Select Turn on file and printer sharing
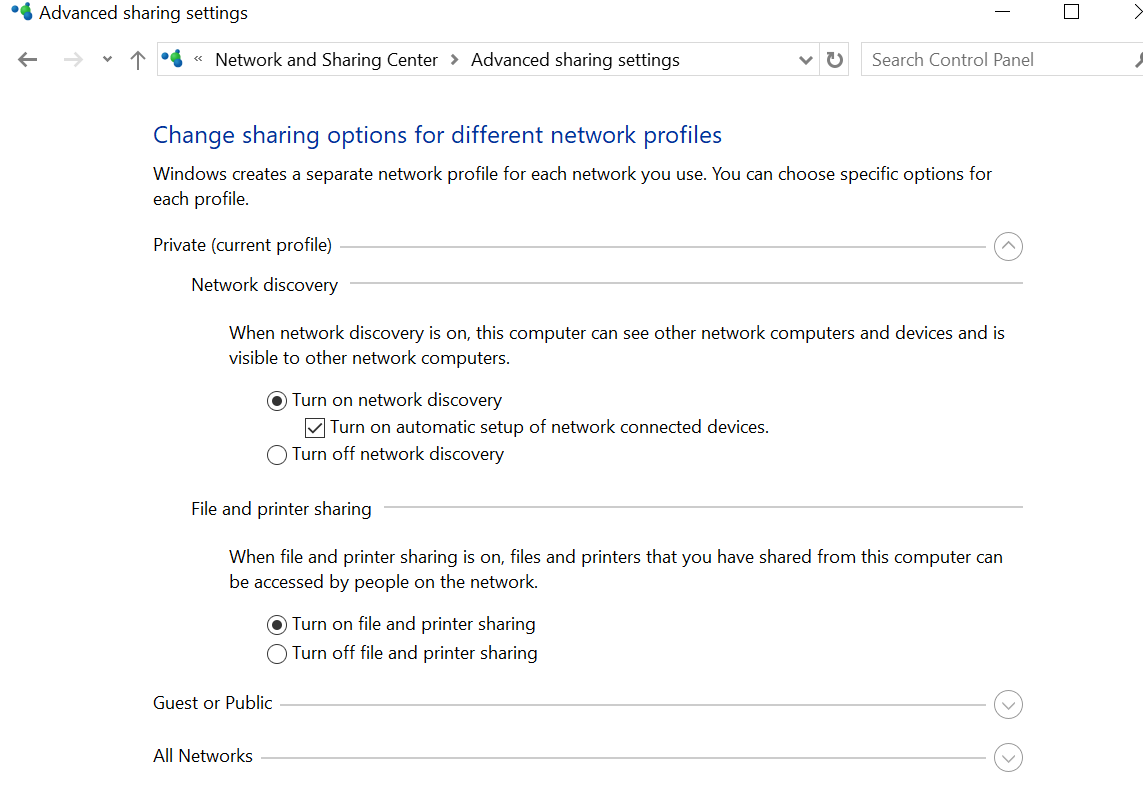This screenshot has height=796, width=1143. [277, 625]
